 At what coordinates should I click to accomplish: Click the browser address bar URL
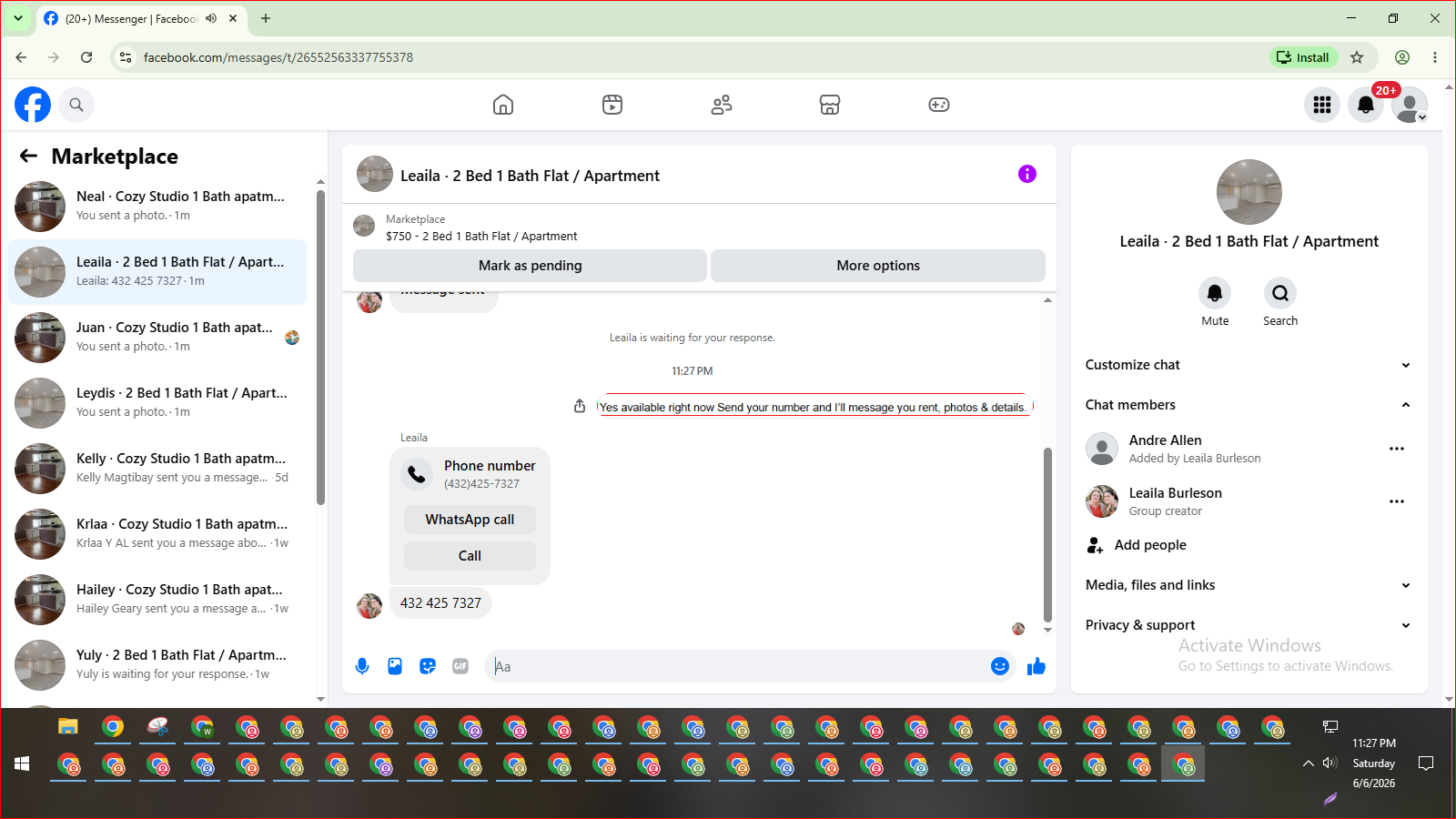tap(278, 57)
